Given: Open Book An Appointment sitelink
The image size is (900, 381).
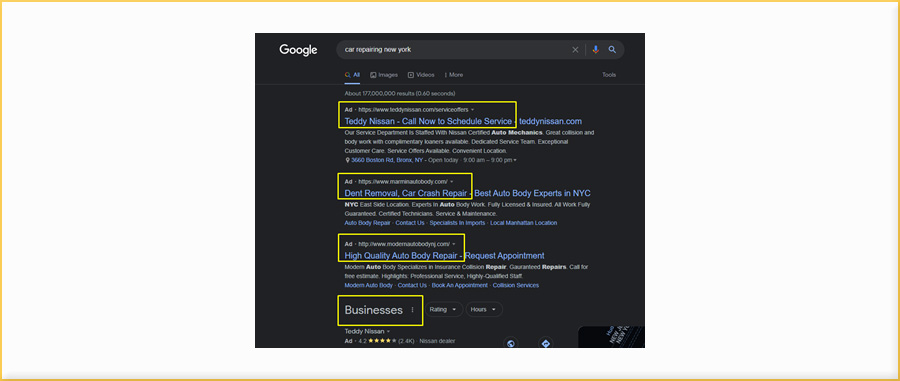Looking at the screenshot, I should pyautogui.click(x=460, y=285).
